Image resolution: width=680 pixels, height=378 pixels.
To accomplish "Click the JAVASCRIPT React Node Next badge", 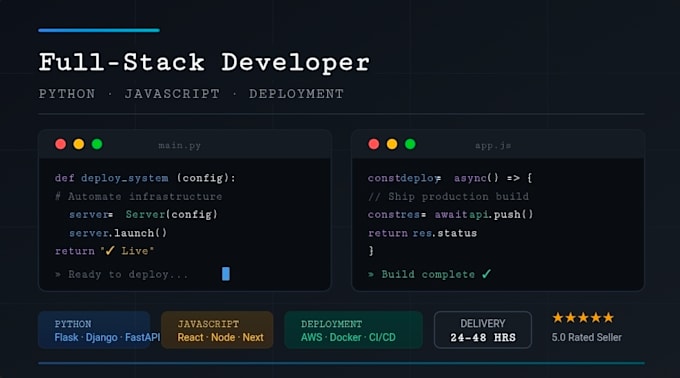I will [x=217, y=330].
